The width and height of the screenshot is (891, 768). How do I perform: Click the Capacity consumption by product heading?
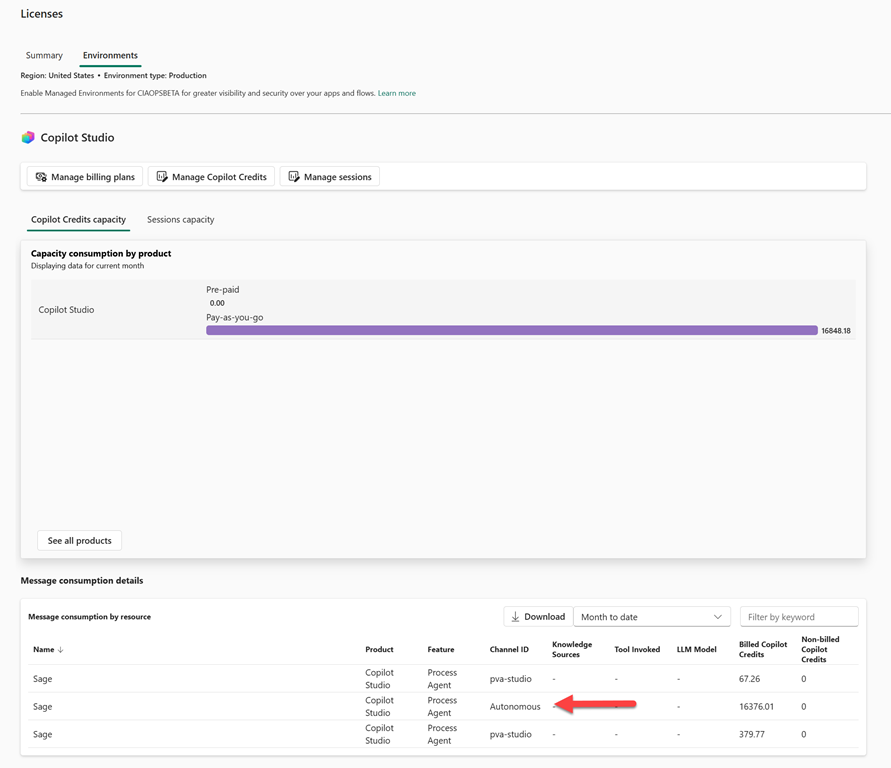[101, 253]
